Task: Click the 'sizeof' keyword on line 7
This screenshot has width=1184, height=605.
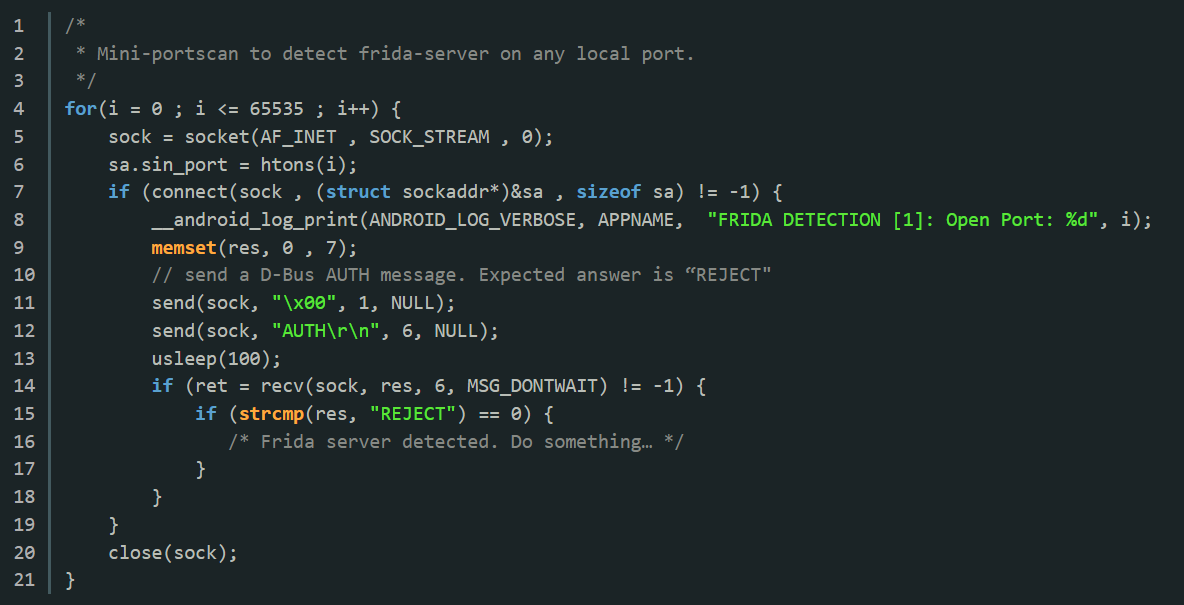Action: [609, 192]
